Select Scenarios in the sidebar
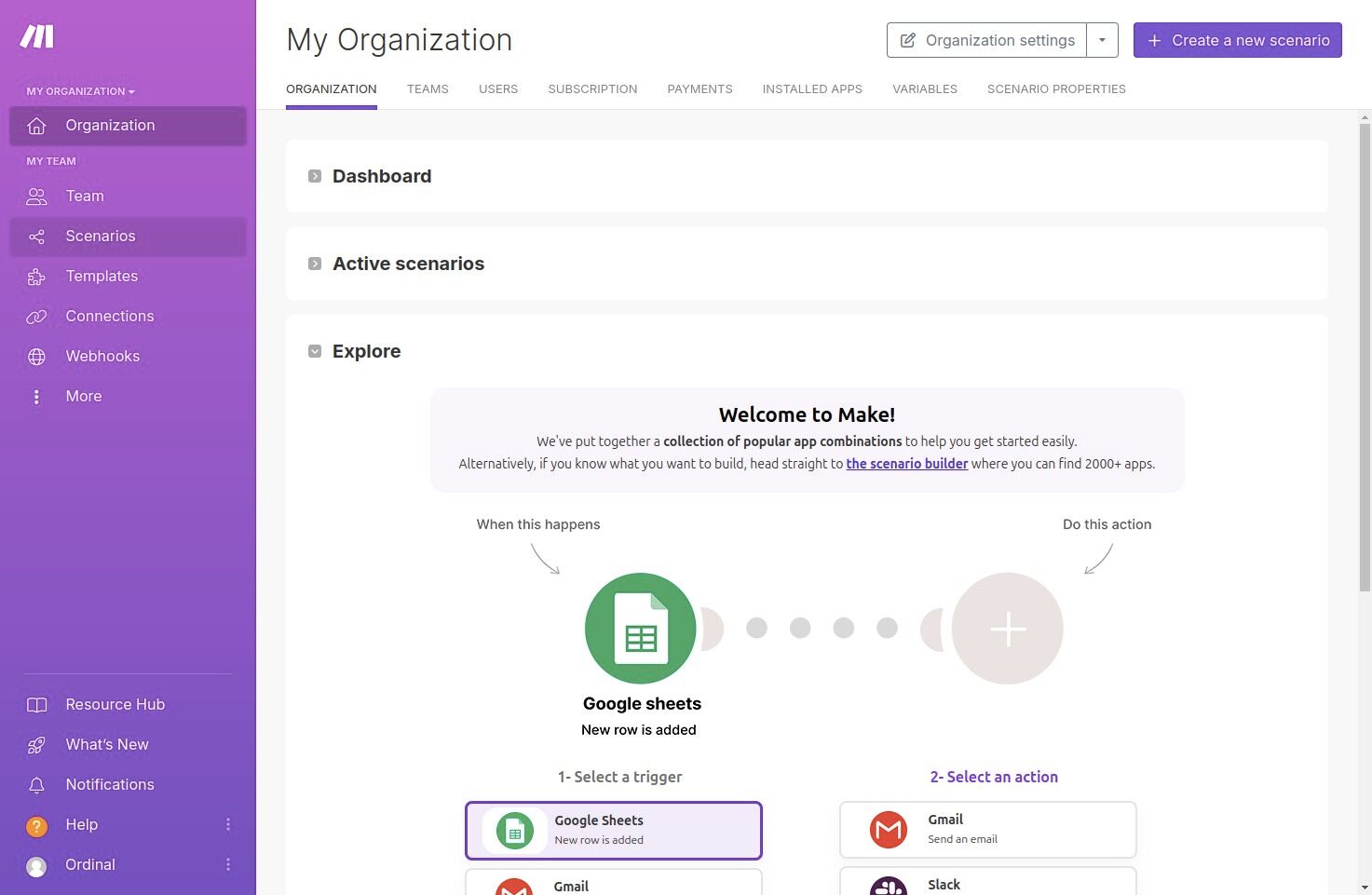 pos(100,236)
